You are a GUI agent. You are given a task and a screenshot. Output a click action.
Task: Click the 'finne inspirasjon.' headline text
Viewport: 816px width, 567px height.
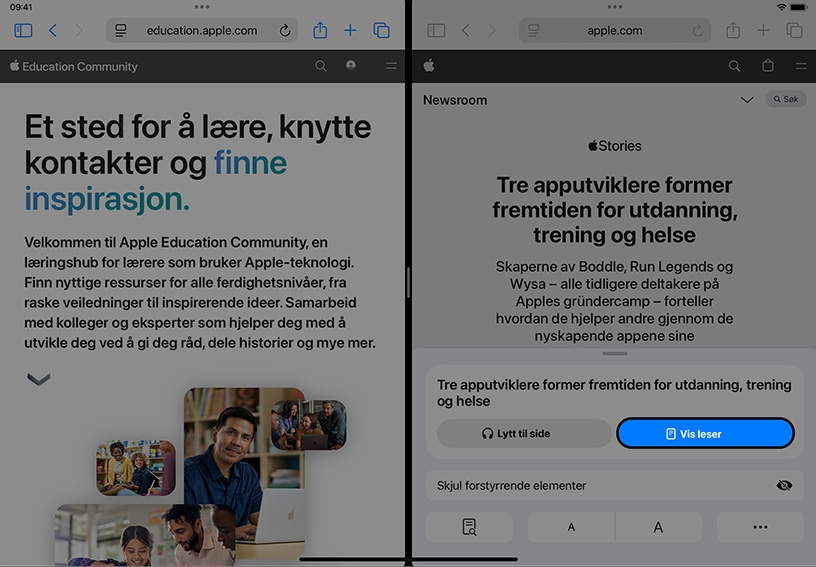pyautogui.click(x=156, y=181)
